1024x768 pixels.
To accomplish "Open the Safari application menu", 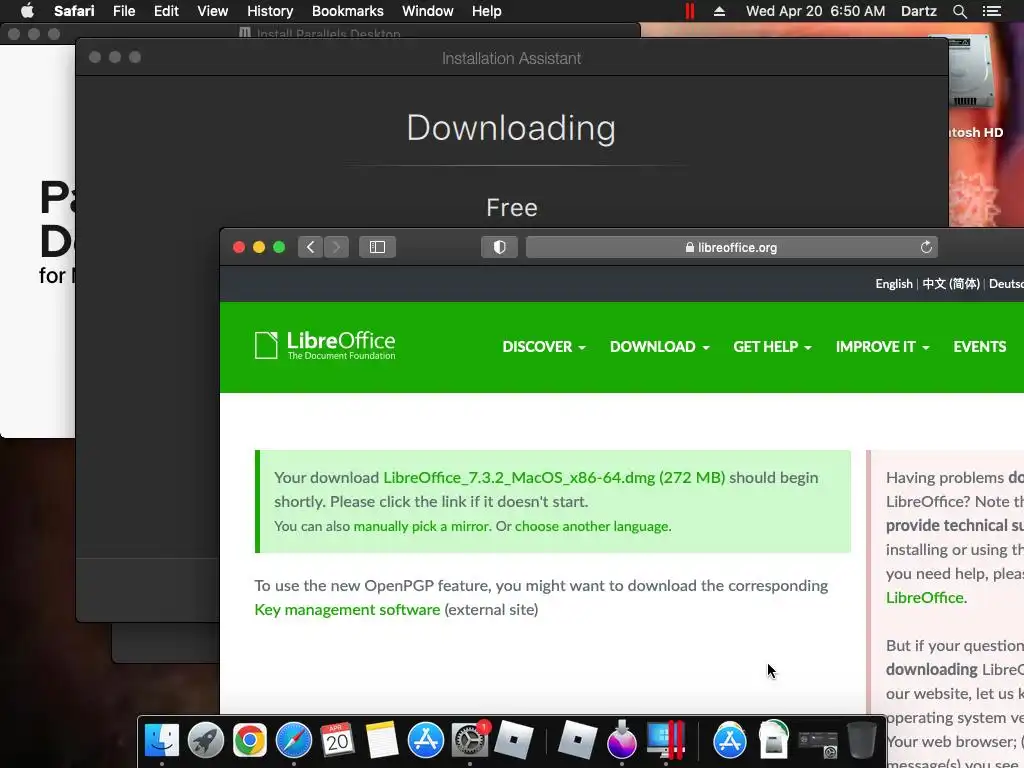I will tap(74, 11).
